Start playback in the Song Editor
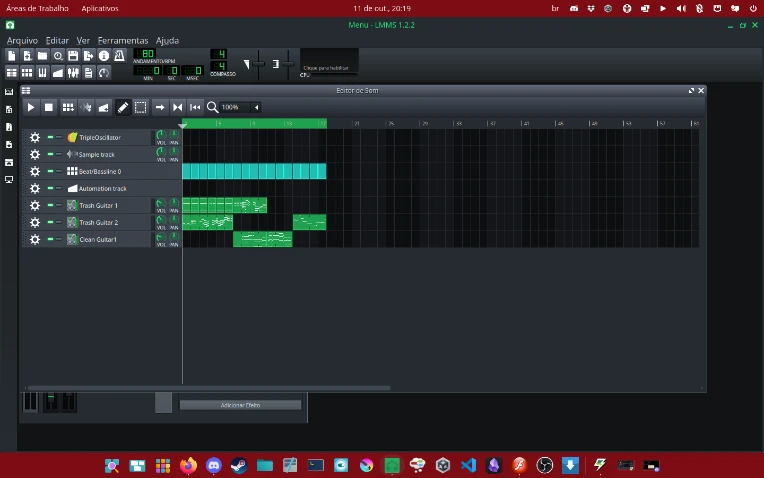The width and height of the screenshot is (764, 478). point(31,107)
